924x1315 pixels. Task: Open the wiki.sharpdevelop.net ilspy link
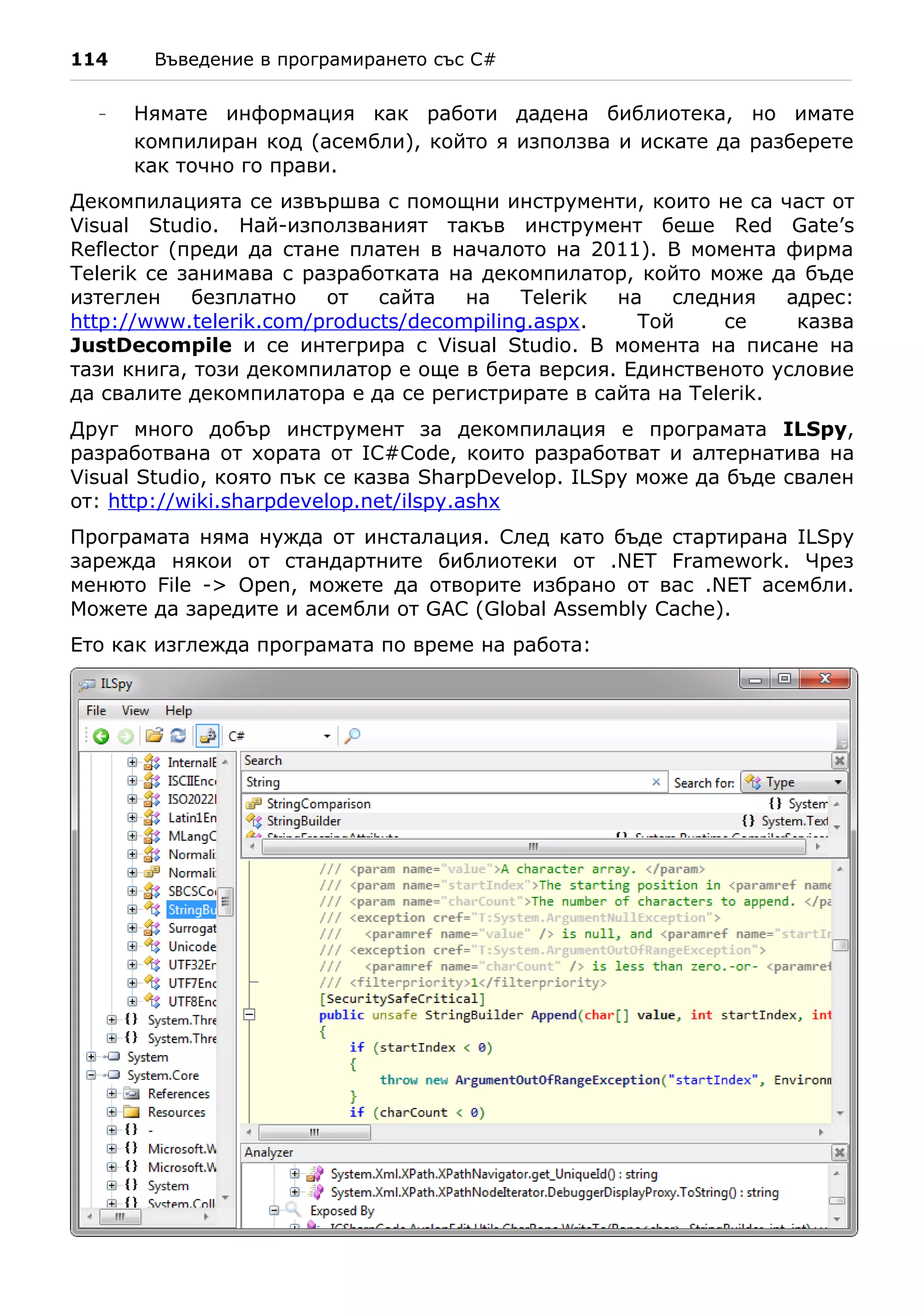pyautogui.click(x=304, y=501)
